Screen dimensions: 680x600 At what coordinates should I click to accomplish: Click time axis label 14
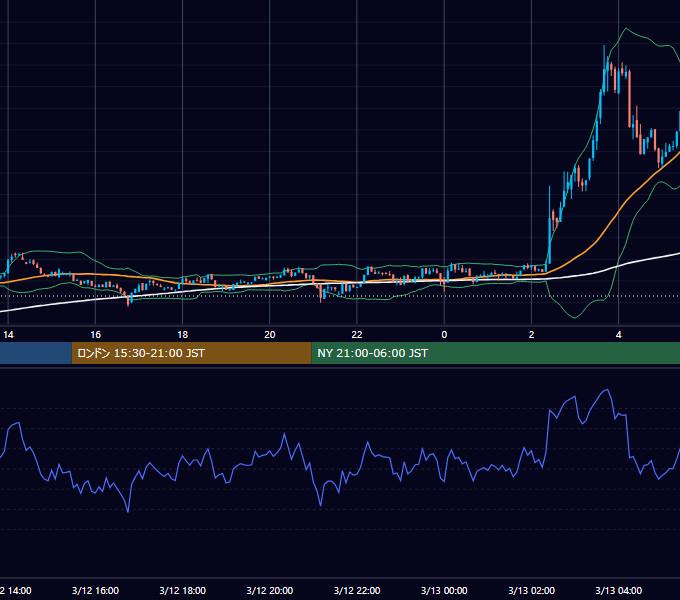coord(8,335)
